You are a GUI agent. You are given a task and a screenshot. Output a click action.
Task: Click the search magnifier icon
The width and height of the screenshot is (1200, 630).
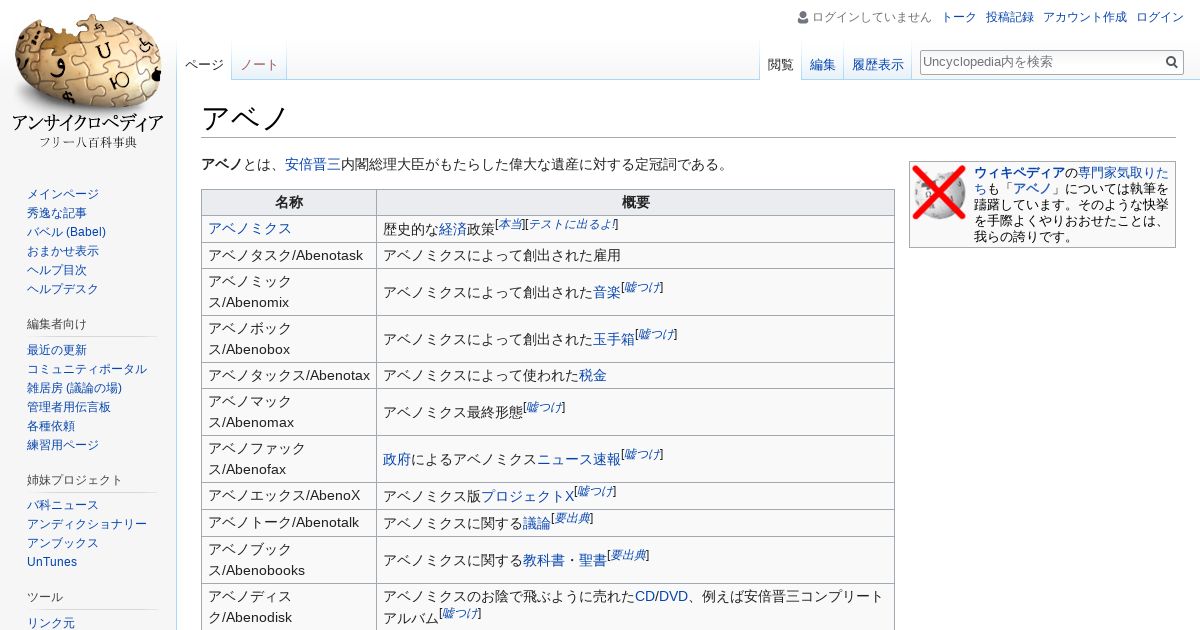click(1172, 62)
